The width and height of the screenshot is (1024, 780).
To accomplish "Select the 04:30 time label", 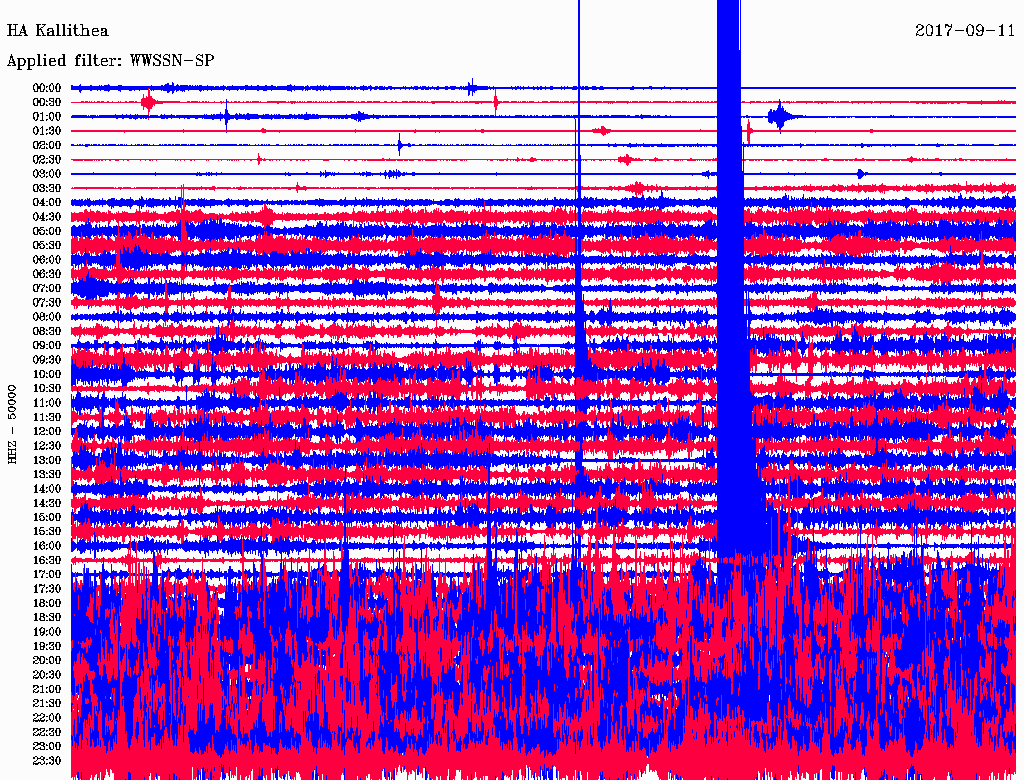I will [x=47, y=216].
